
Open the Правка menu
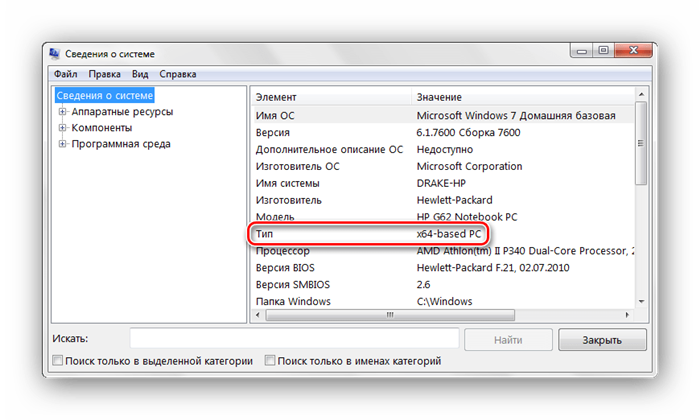coord(104,74)
